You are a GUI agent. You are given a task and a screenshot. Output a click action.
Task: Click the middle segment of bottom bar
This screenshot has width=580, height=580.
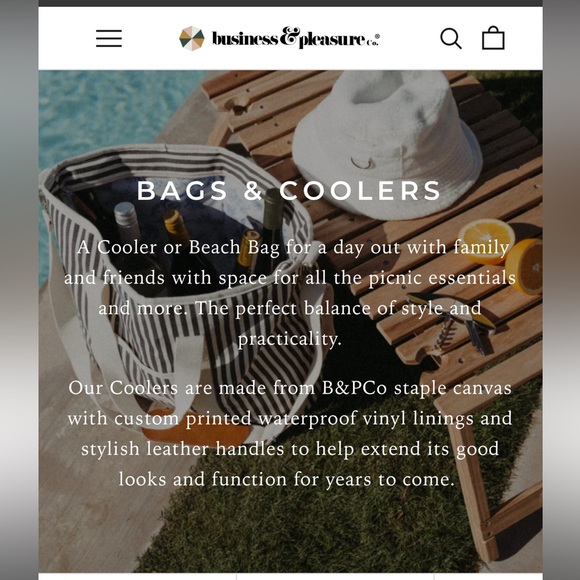tap(335, 577)
